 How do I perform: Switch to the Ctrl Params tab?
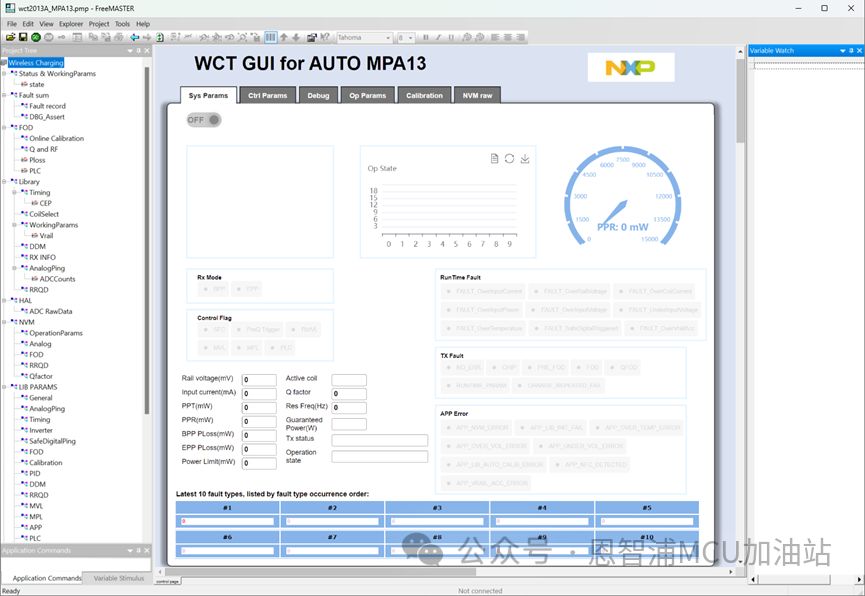268,95
